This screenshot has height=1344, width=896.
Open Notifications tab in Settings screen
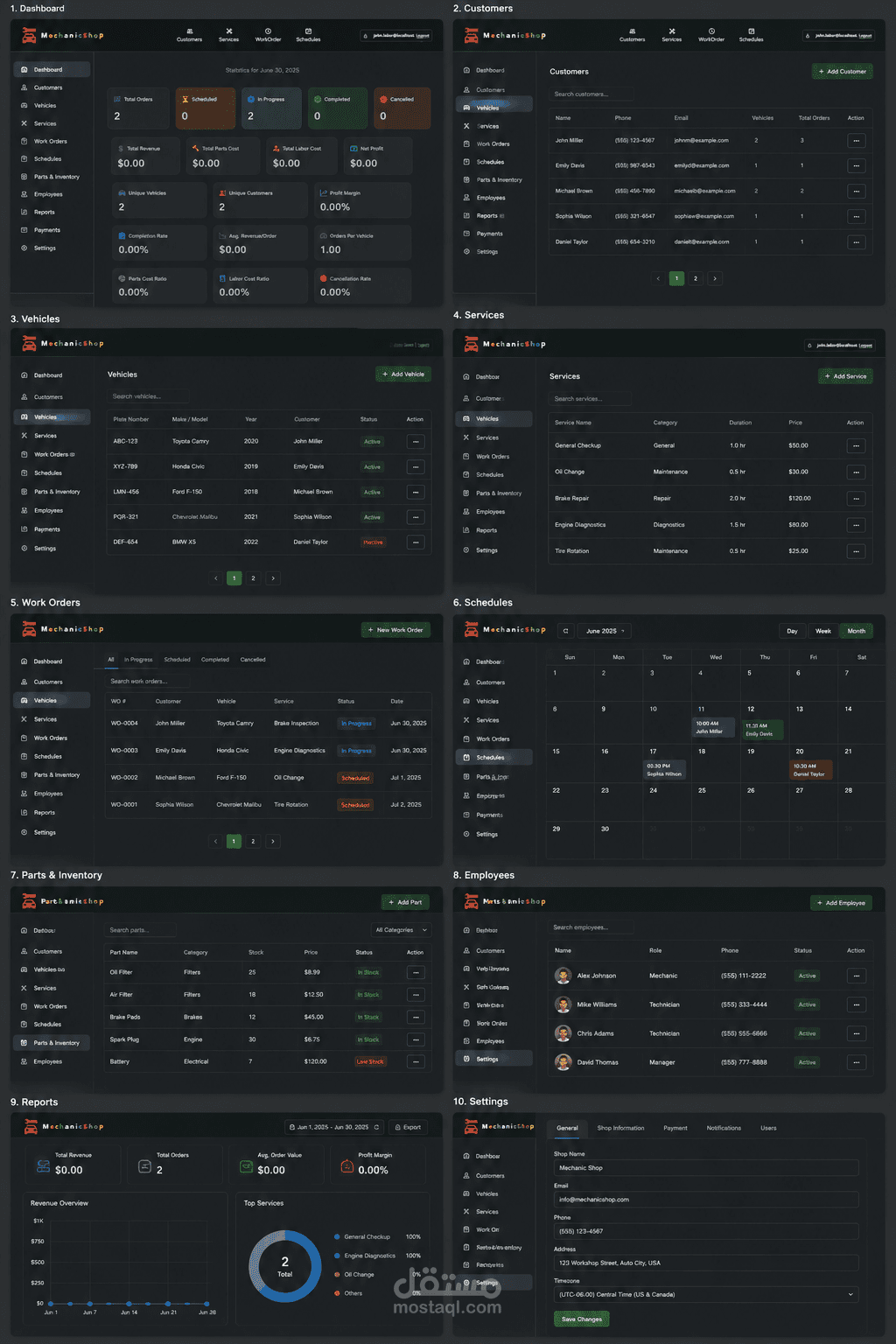tap(724, 1128)
